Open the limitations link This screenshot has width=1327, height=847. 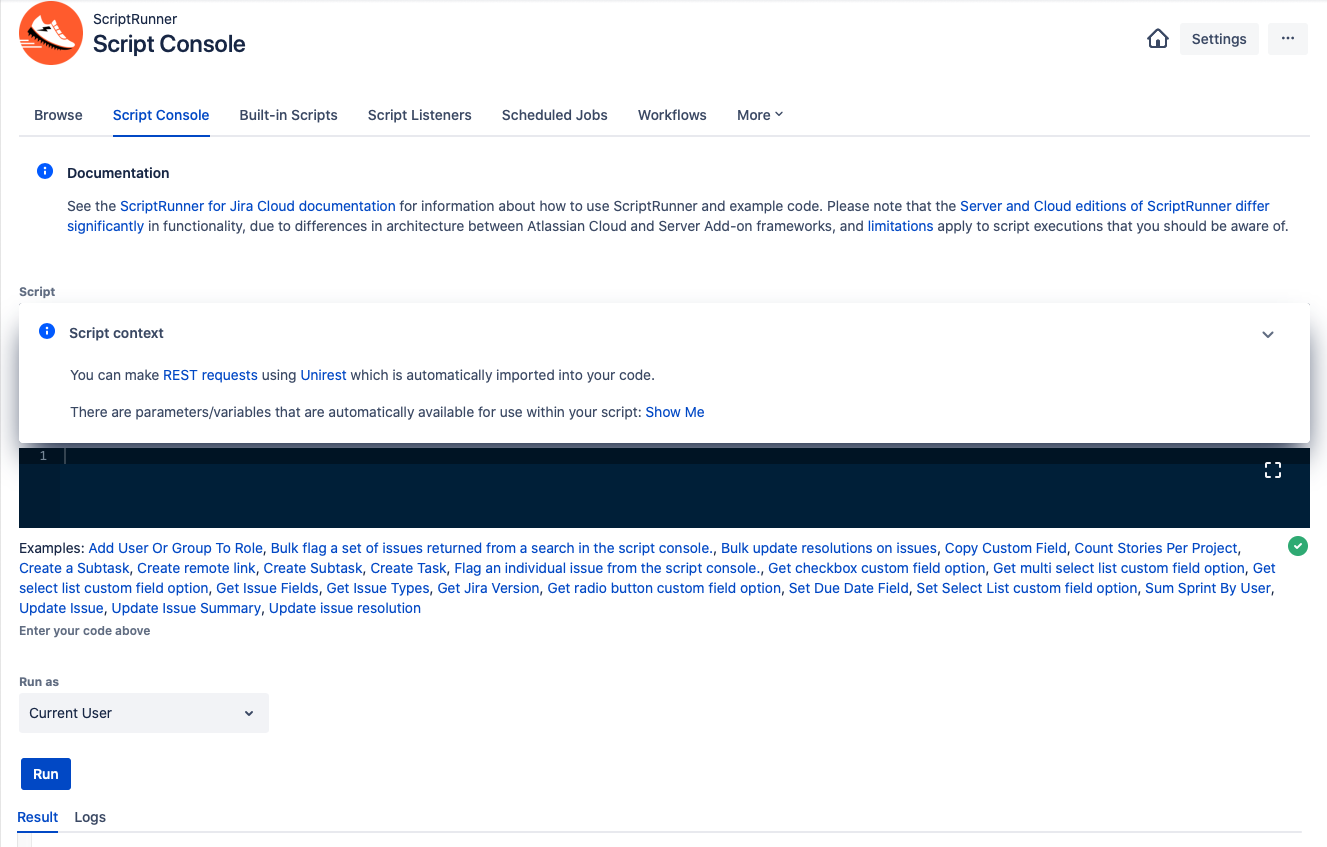click(900, 226)
